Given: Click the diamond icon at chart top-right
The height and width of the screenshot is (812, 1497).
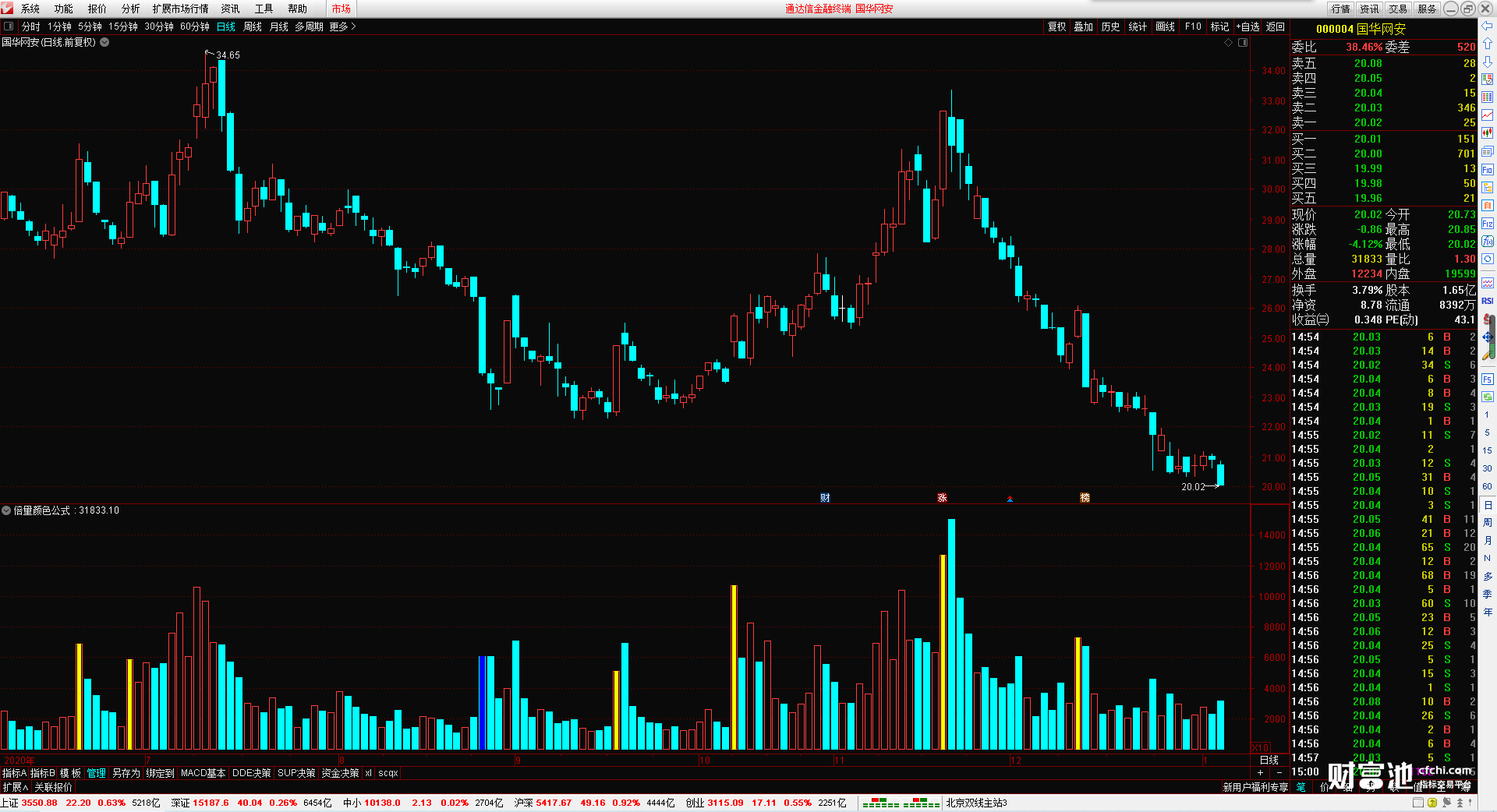Looking at the screenshot, I should [x=1229, y=43].
